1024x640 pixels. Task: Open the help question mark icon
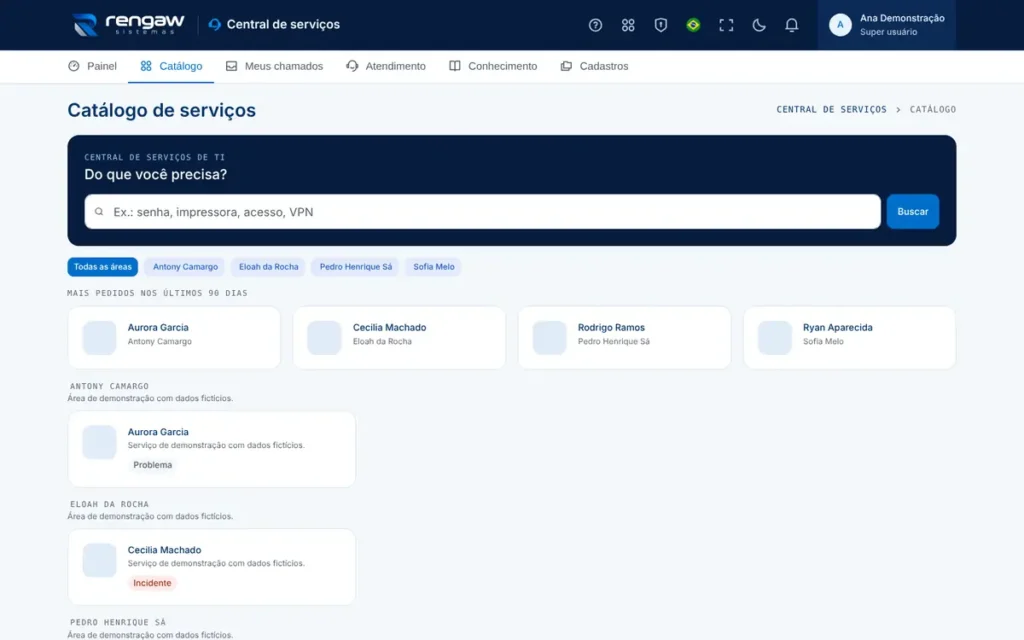tap(595, 25)
